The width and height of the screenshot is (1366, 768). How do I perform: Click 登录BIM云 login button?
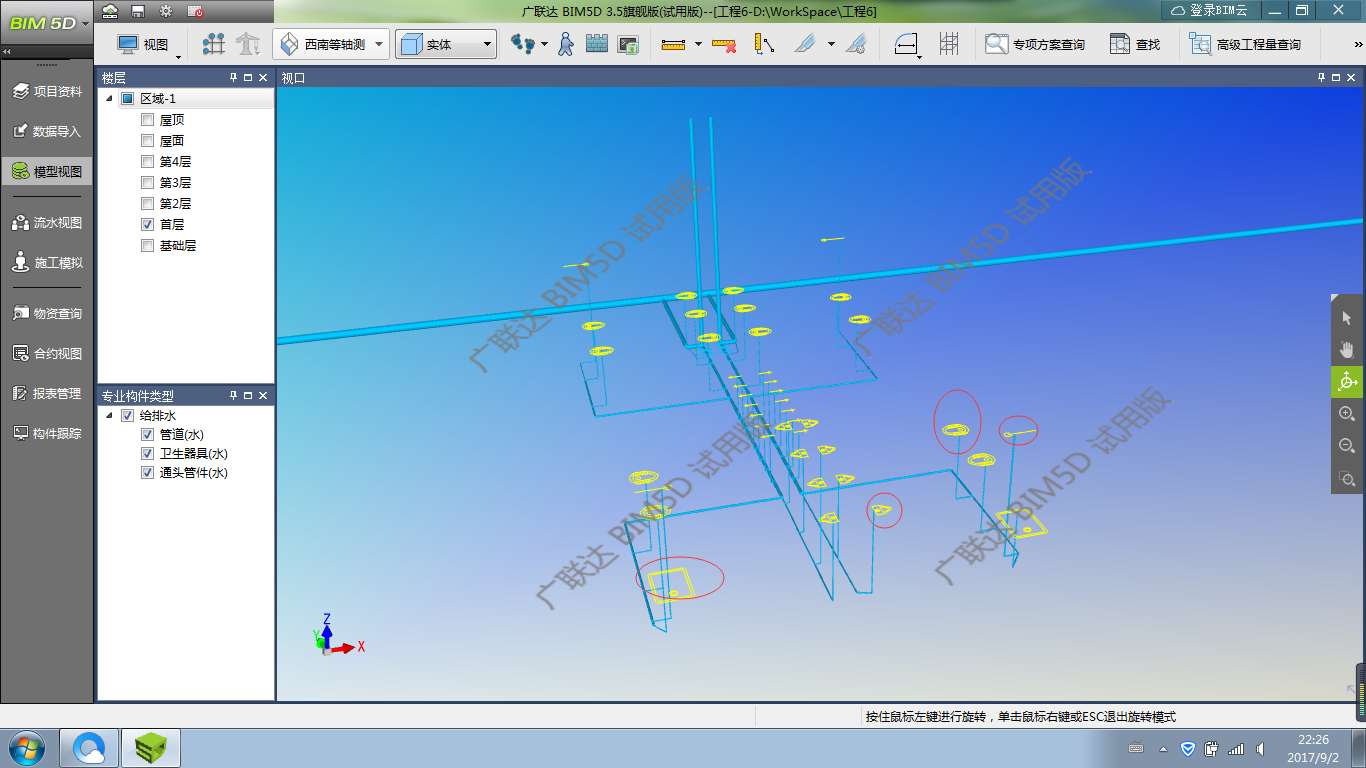click(1210, 10)
